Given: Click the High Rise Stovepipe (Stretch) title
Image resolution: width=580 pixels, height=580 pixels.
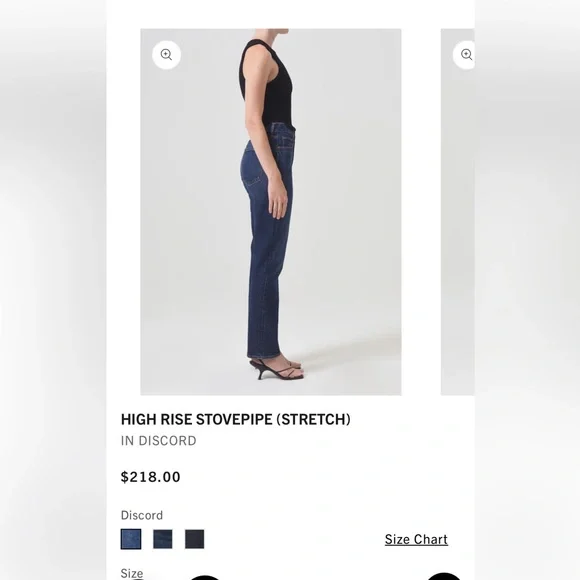Looking at the screenshot, I should (236, 419).
